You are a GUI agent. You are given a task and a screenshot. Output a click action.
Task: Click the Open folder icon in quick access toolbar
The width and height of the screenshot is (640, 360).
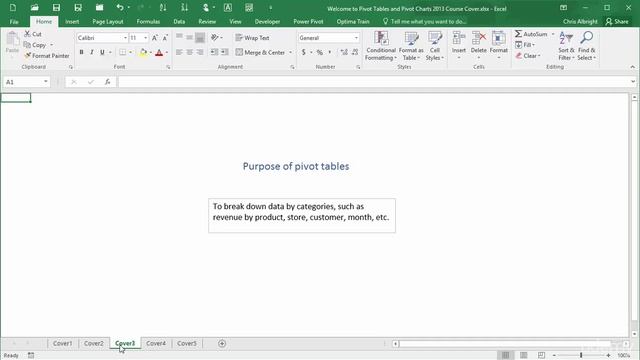tap(35, 7)
